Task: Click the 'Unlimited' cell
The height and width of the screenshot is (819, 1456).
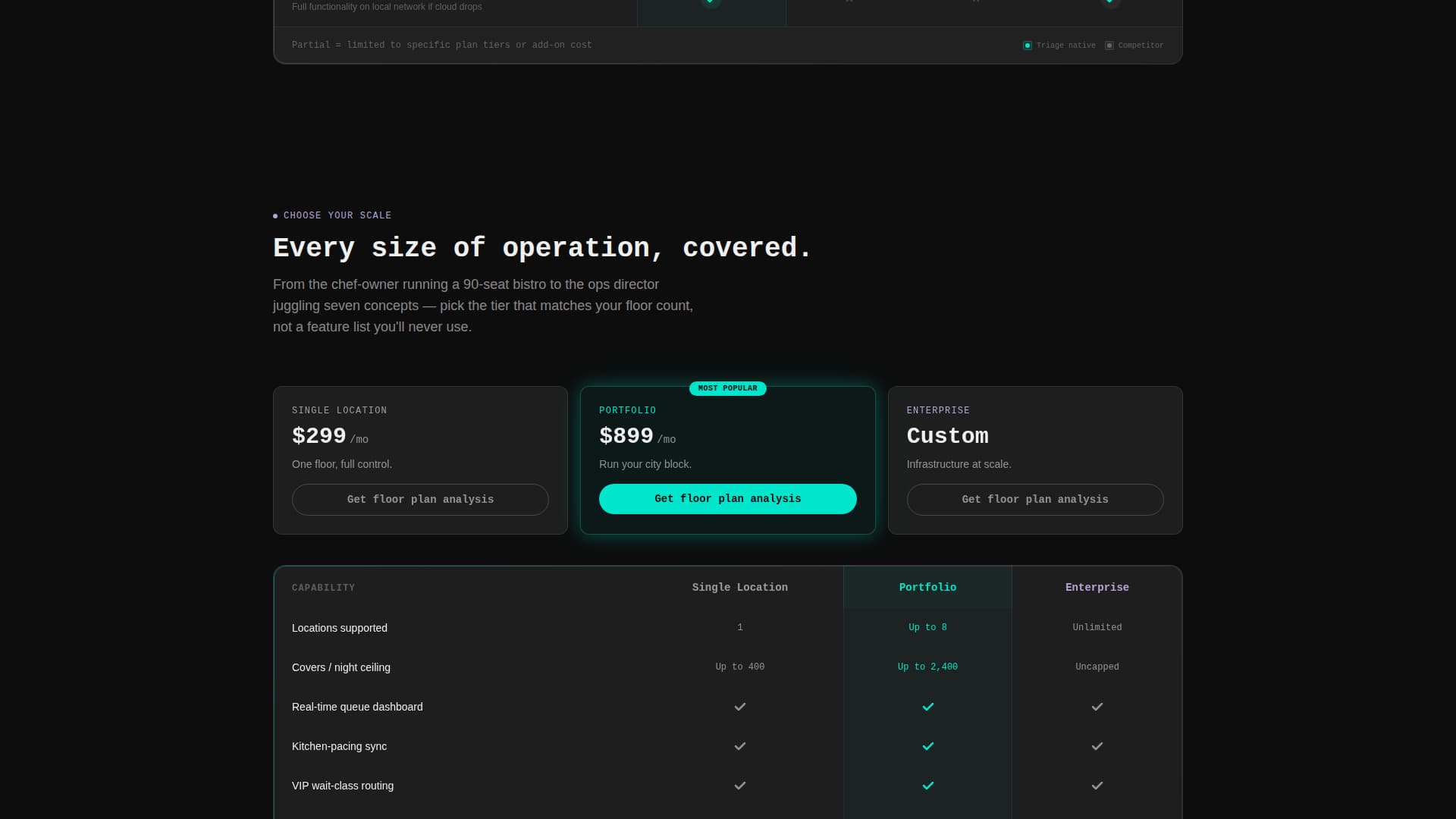Action: (x=1097, y=627)
